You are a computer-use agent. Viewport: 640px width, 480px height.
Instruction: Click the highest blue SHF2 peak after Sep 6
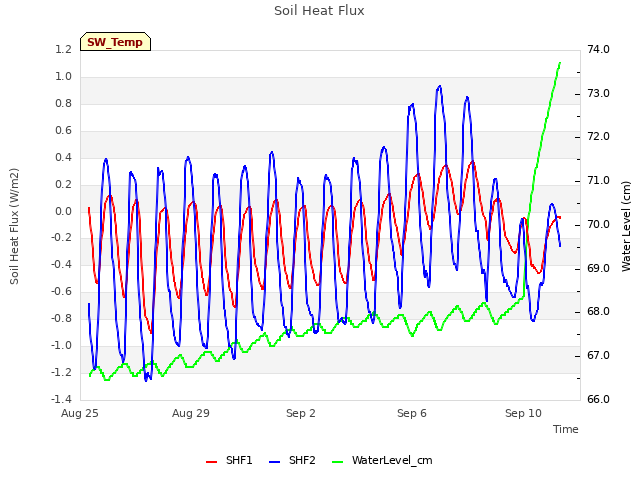click(x=439, y=86)
